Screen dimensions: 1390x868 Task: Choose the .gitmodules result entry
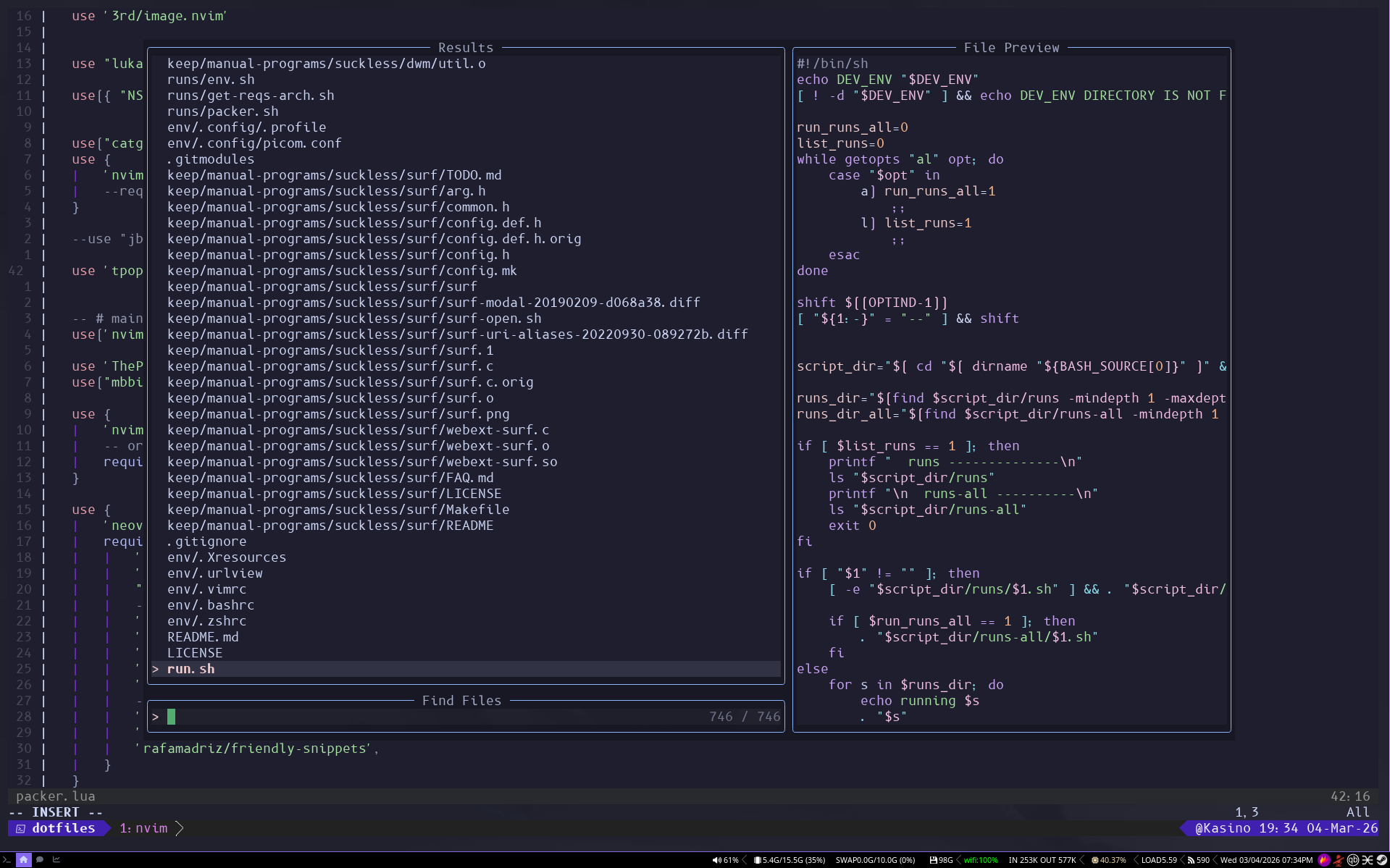coord(211,159)
